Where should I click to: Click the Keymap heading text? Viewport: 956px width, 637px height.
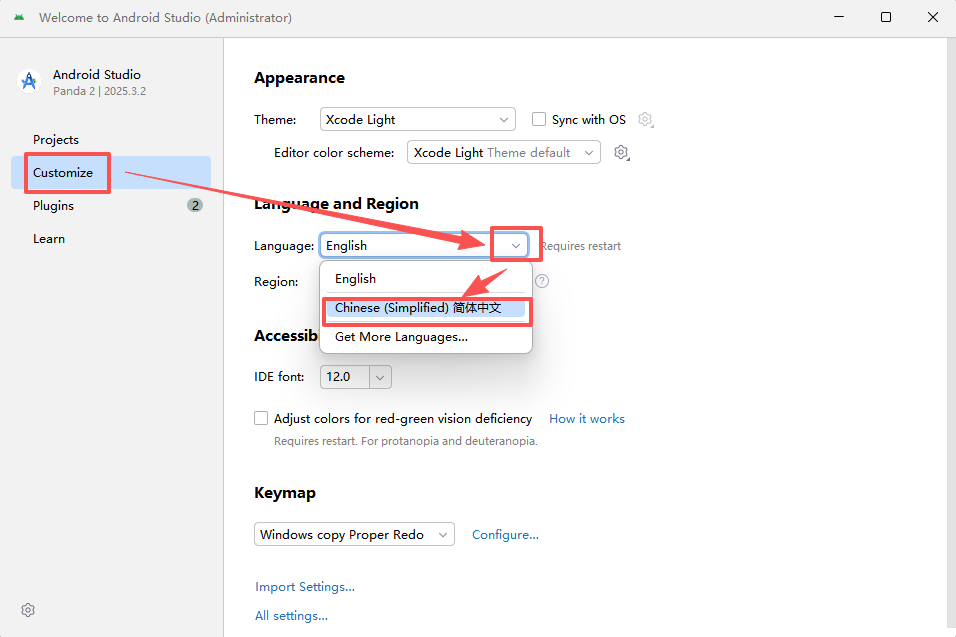tap(285, 493)
